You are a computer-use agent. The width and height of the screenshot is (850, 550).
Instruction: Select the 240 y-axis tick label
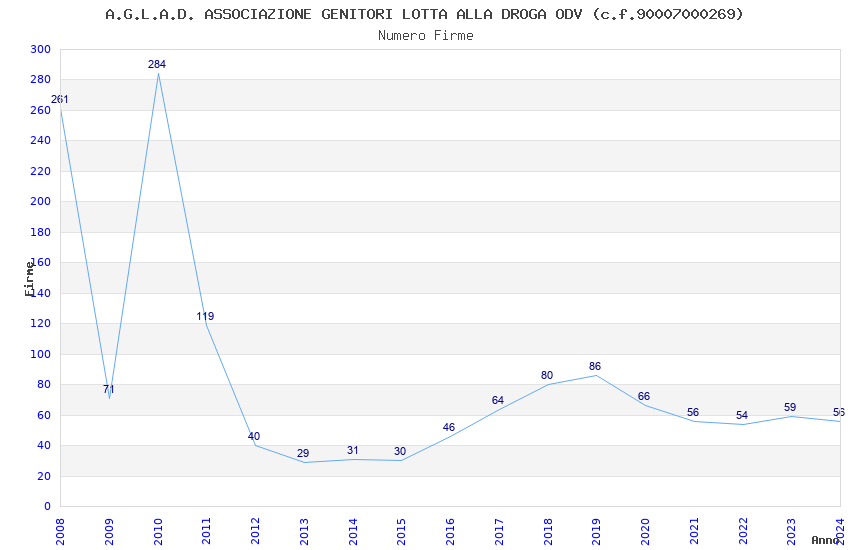41,140
